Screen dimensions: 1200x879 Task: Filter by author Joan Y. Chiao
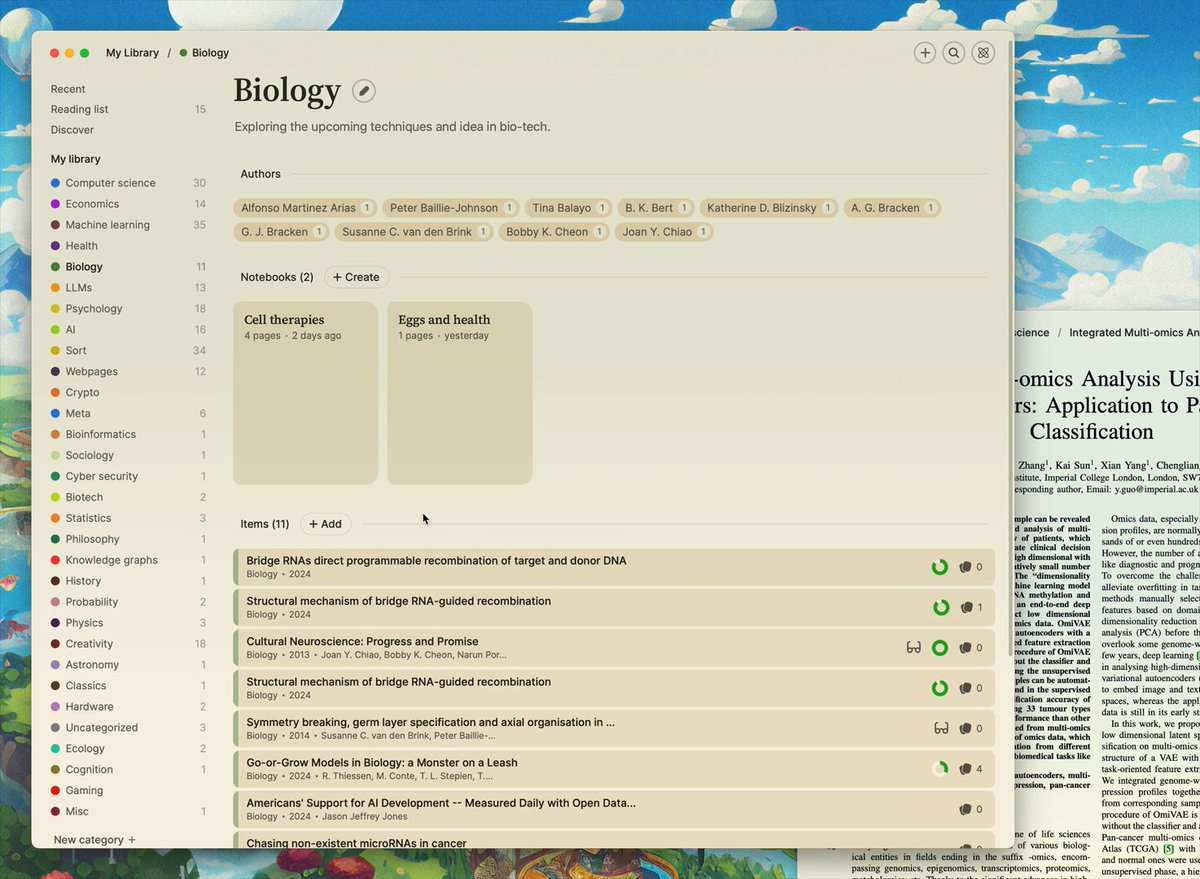tap(664, 232)
